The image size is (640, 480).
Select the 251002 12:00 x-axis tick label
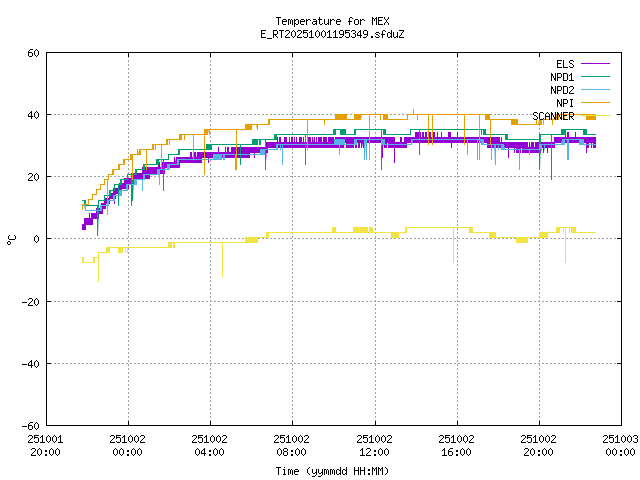[x=374, y=445]
